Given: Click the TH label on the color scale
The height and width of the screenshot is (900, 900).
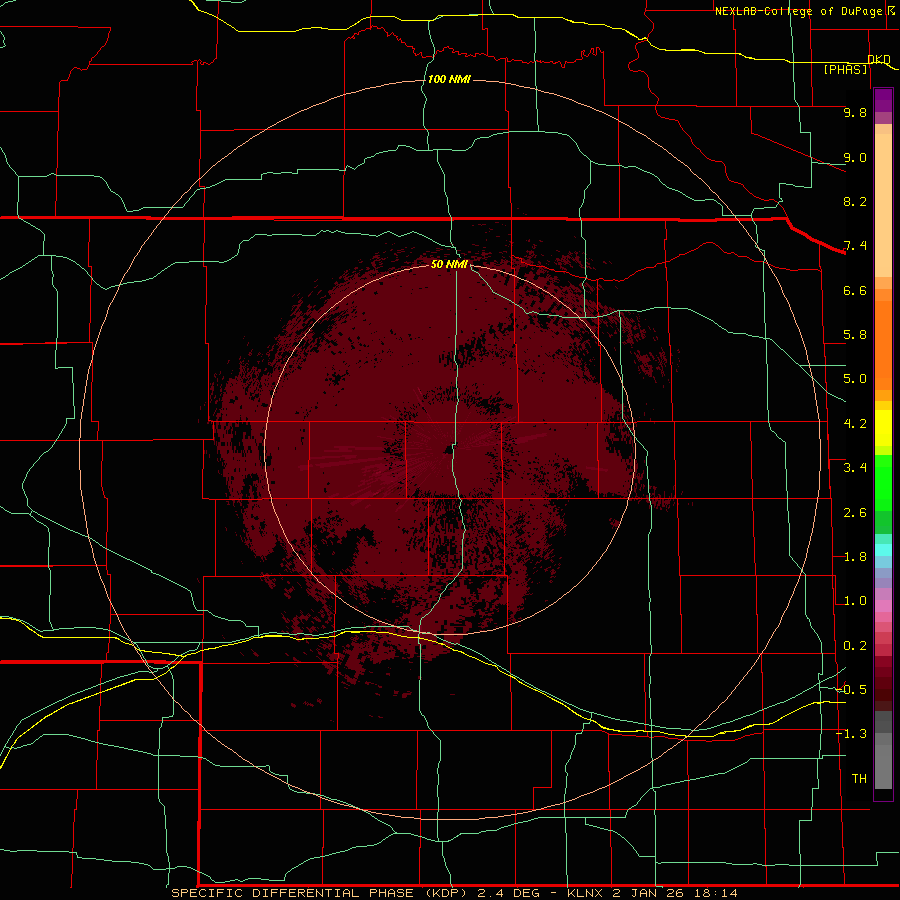Looking at the screenshot, I should [x=859, y=779].
